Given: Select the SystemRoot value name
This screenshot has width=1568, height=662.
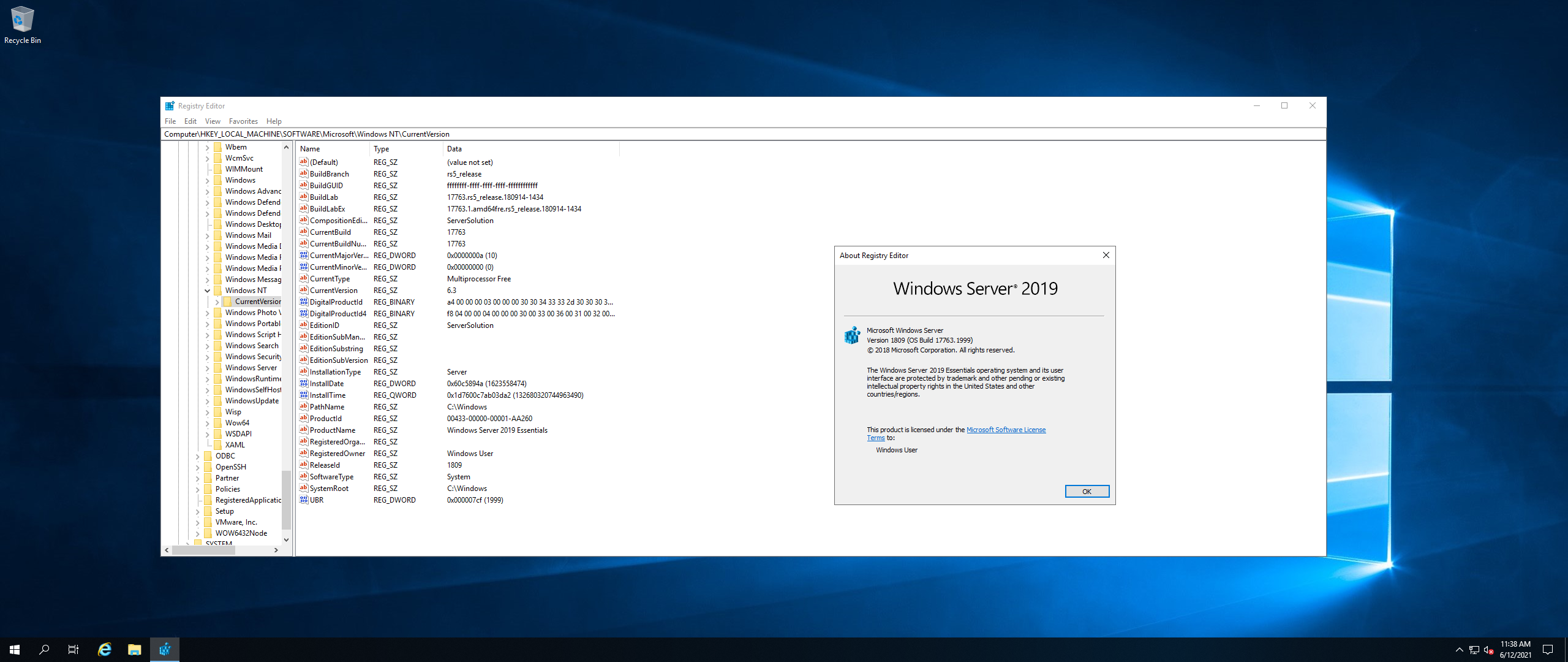Looking at the screenshot, I should pos(329,489).
